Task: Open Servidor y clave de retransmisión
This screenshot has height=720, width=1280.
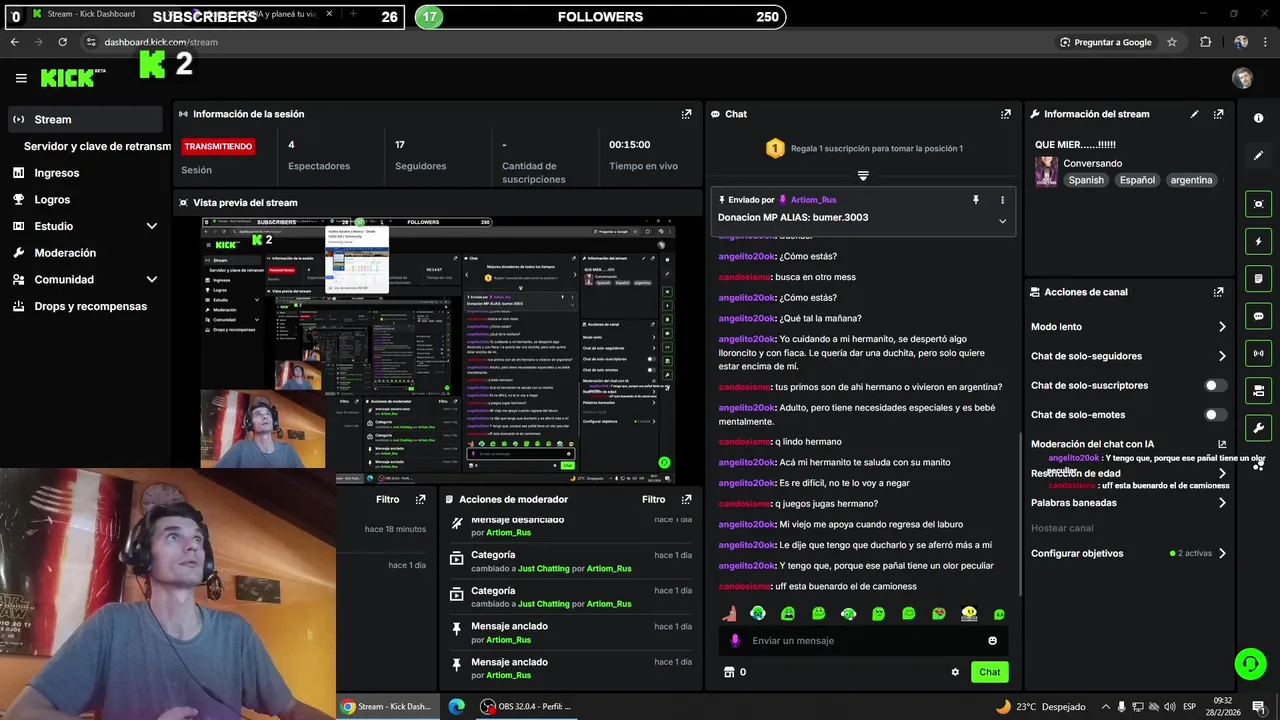Action: (x=97, y=146)
